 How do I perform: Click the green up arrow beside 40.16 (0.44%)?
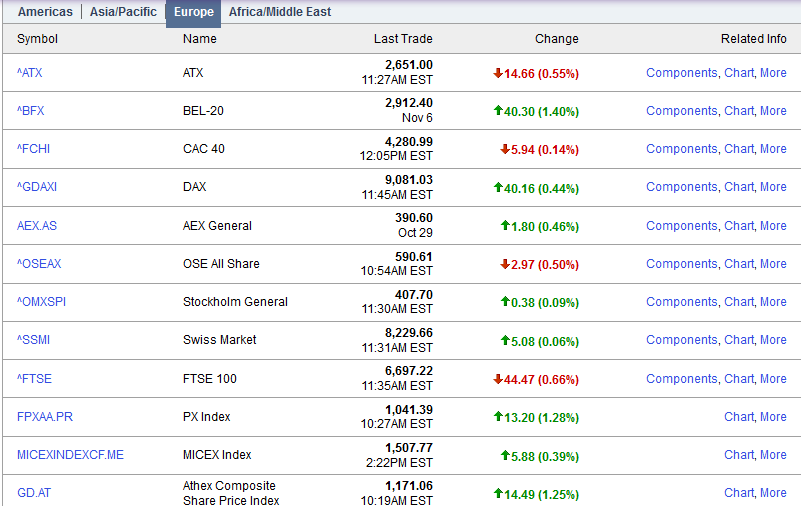pos(498,187)
